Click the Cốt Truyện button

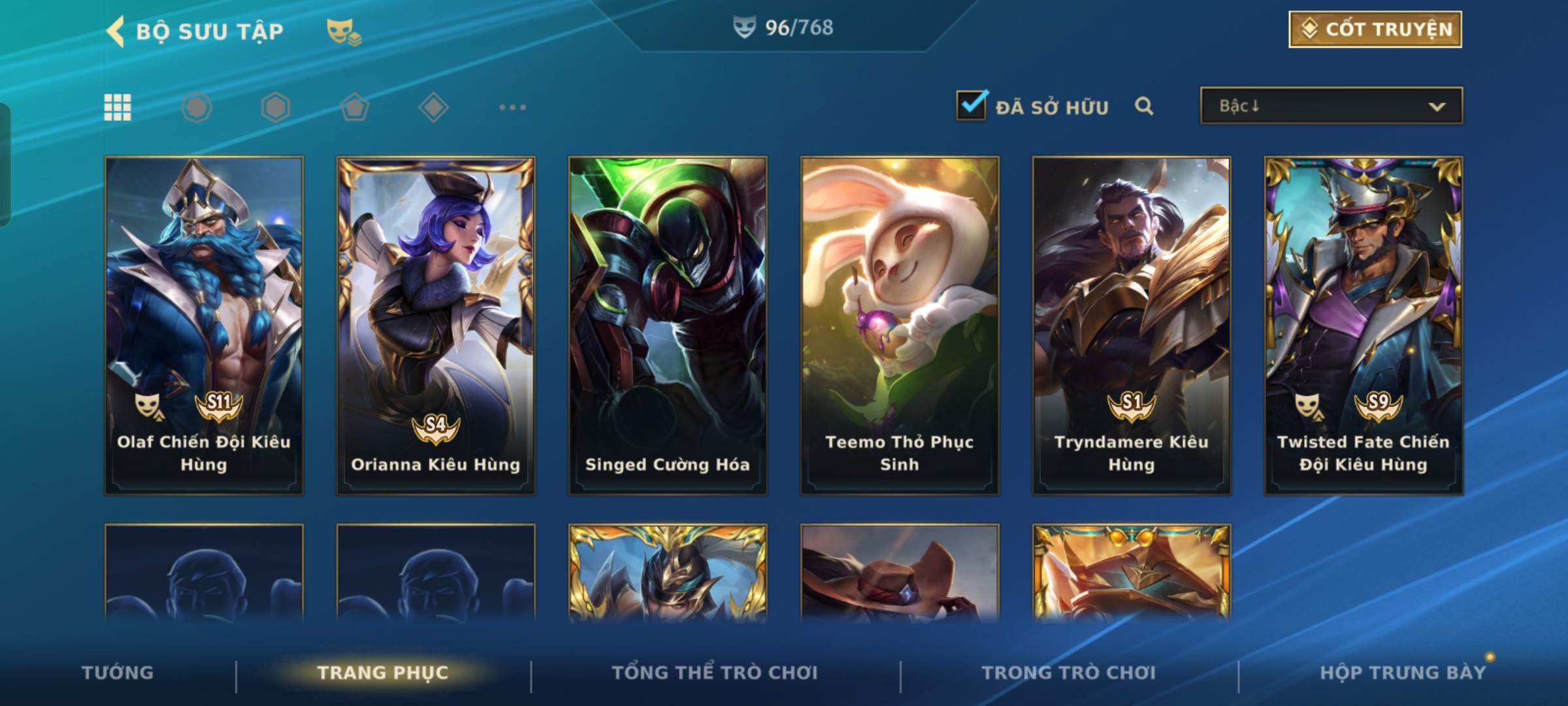click(1375, 29)
